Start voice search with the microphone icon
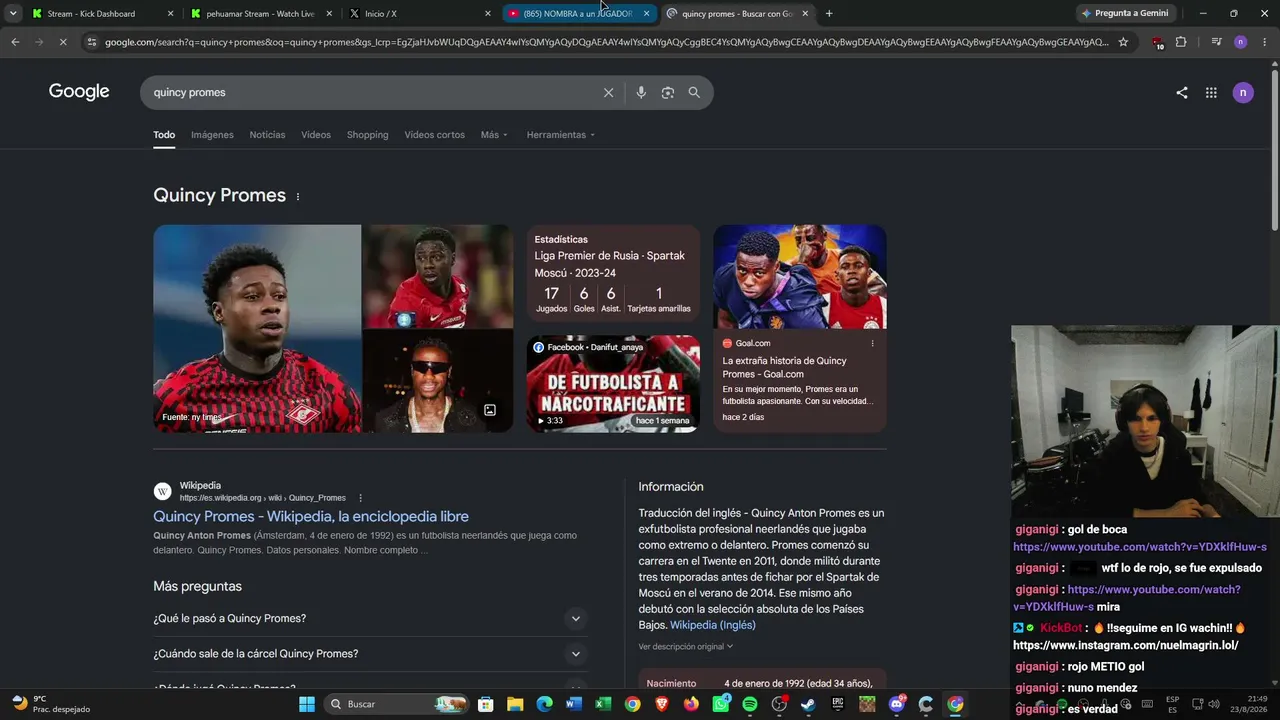Image resolution: width=1280 pixels, height=720 pixels. (x=641, y=92)
